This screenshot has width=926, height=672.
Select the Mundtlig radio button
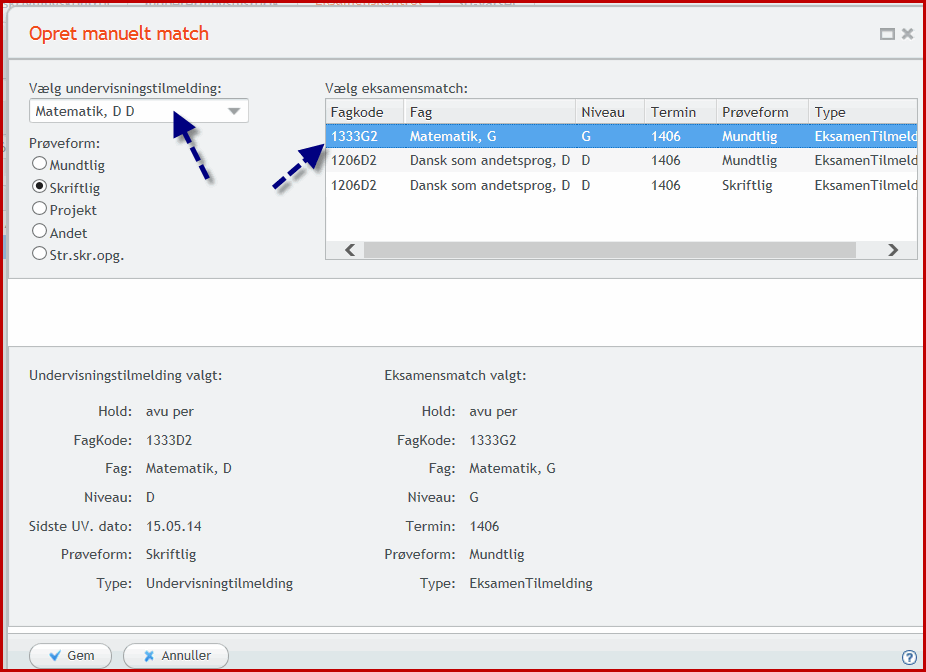tap(40, 163)
